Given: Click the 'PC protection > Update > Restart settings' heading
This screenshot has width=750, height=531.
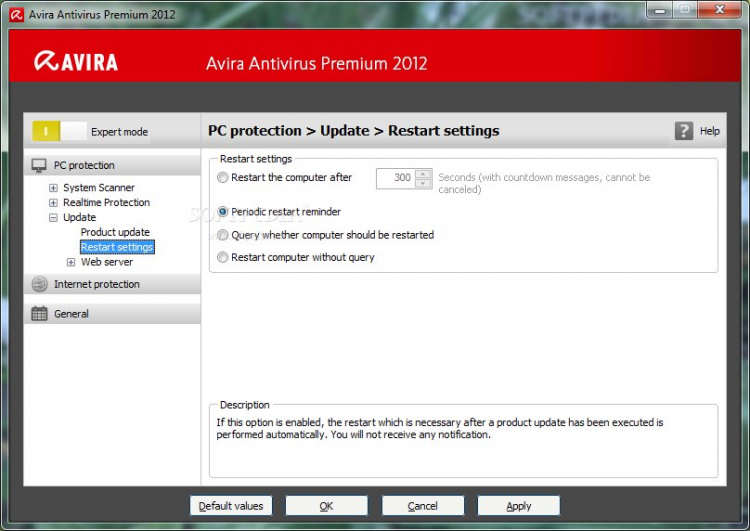Looking at the screenshot, I should pos(353,131).
